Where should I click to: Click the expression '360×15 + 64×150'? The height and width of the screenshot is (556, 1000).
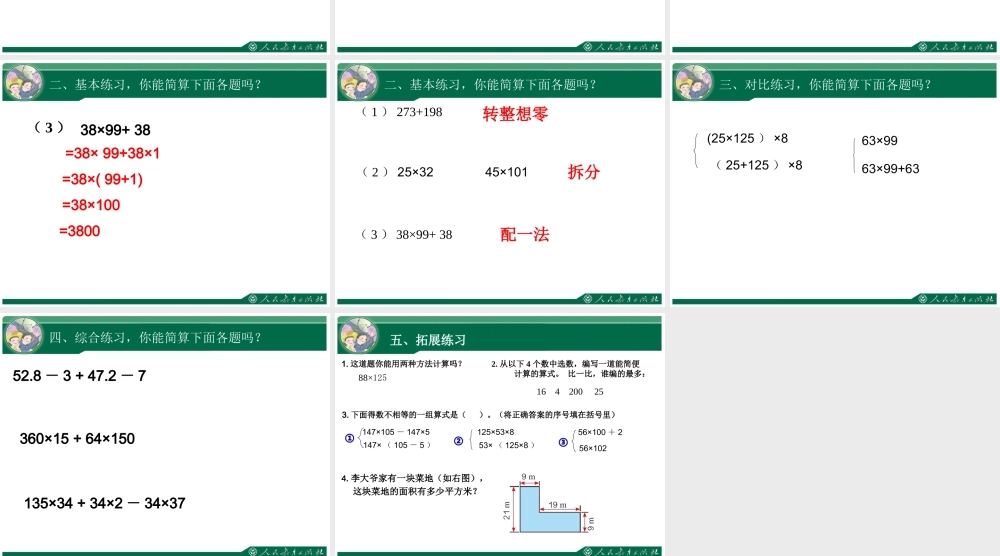click(77, 439)
